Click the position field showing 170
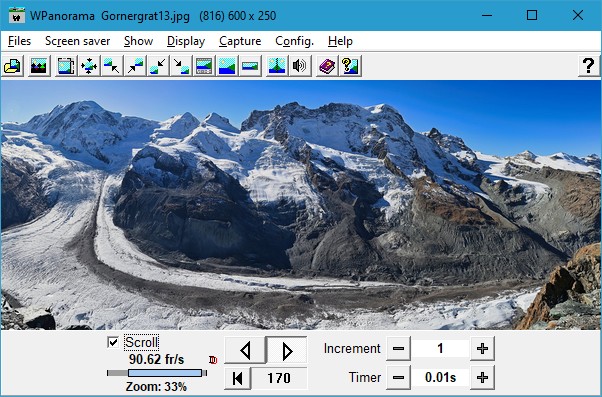Viewport: 602px width, 397px height. (279, 378)
